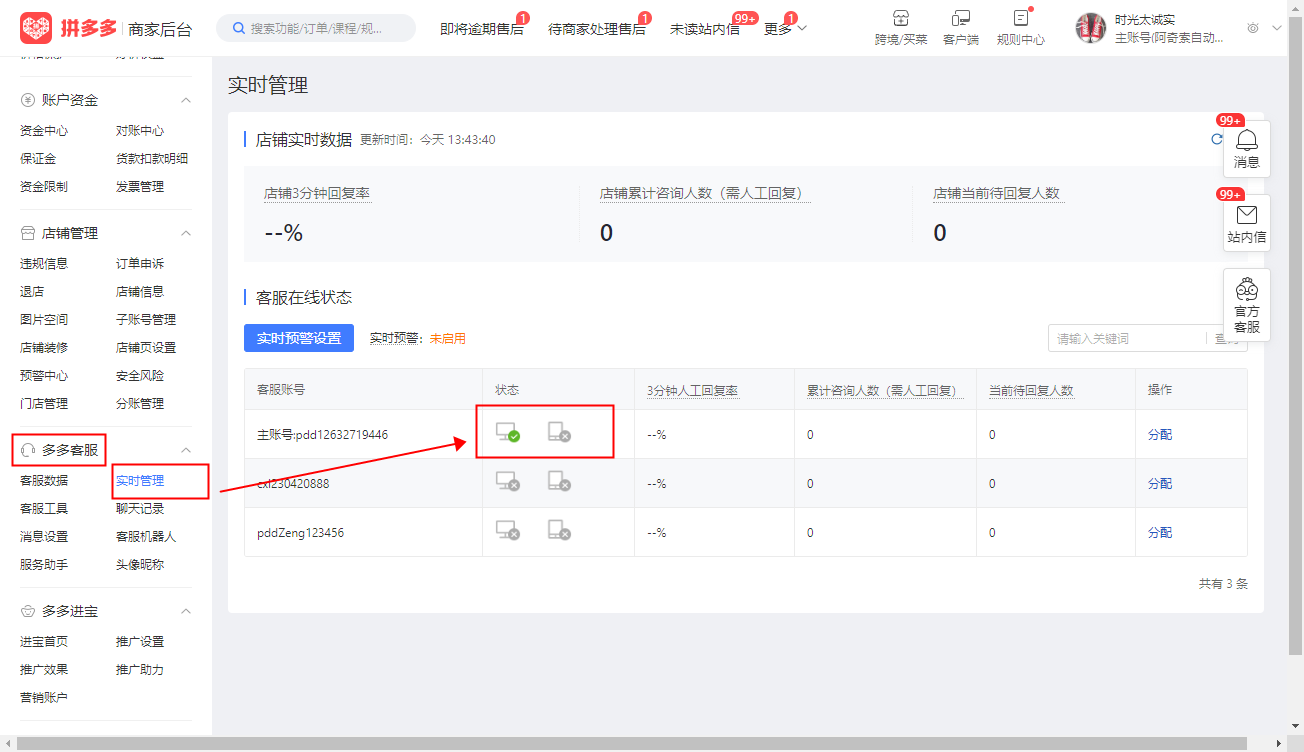
Task: Click 分配 for cxl230420888 row
Action: pyautogui.click(x=1160, y=484)
